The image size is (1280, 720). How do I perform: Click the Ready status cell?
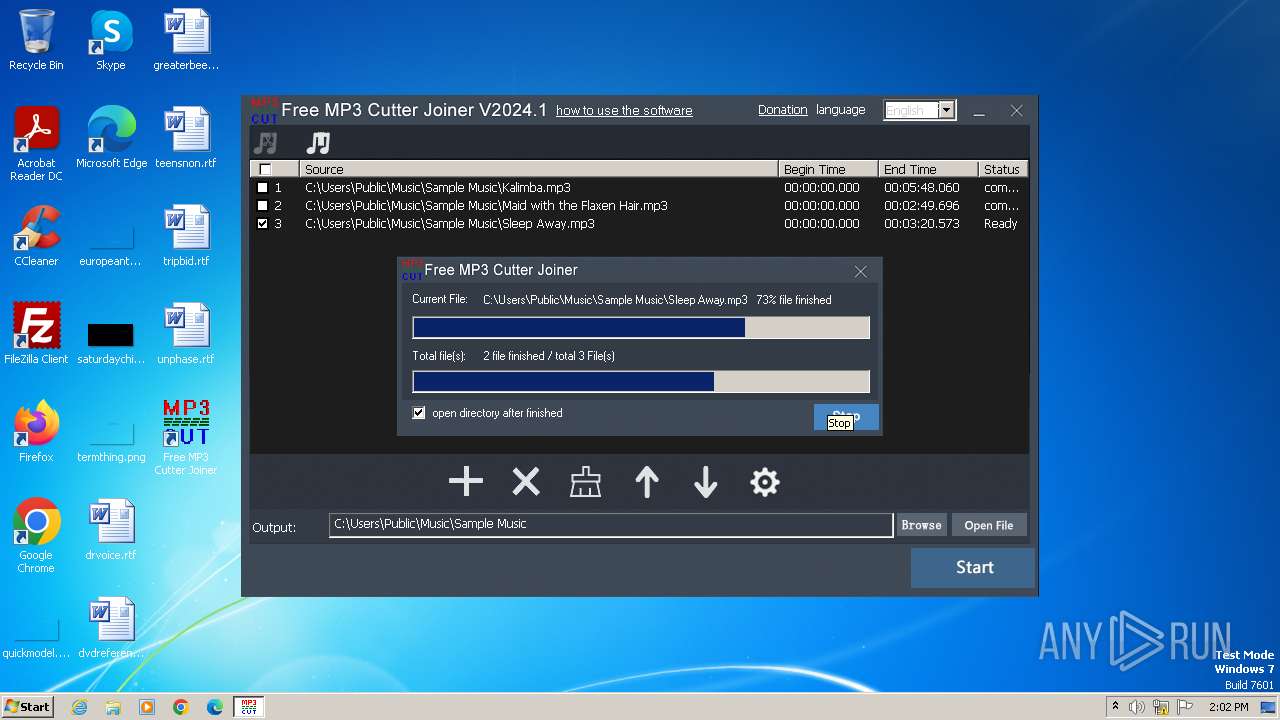tap(1001, 224)
